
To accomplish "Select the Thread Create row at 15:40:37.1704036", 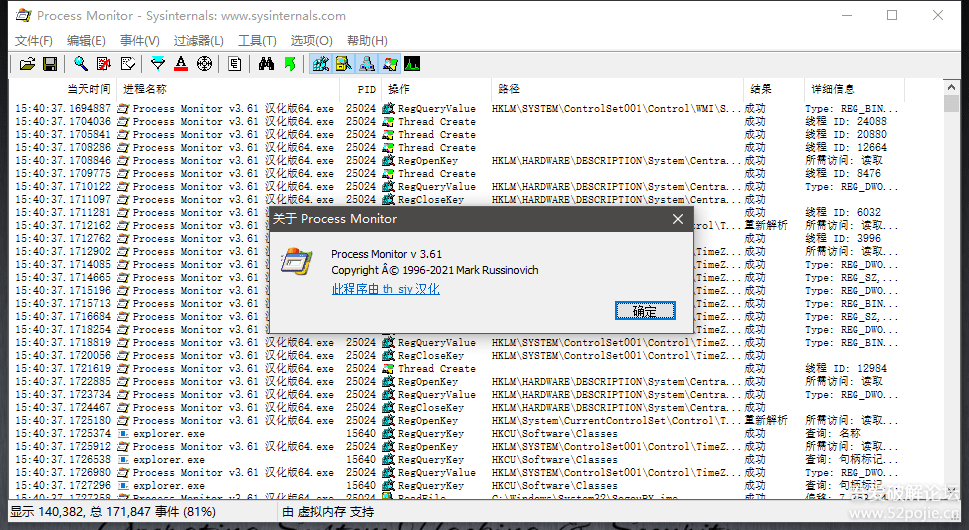I will point(457,122).
